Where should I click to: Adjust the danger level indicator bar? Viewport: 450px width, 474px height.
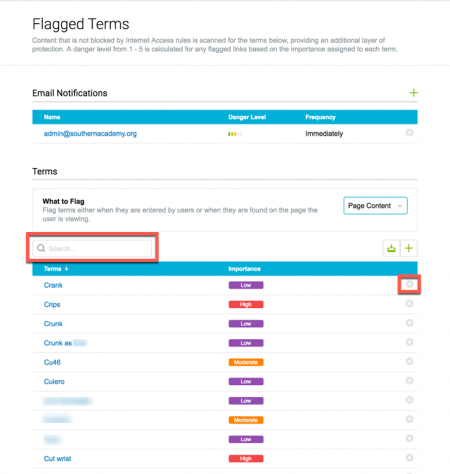point(235,134)
